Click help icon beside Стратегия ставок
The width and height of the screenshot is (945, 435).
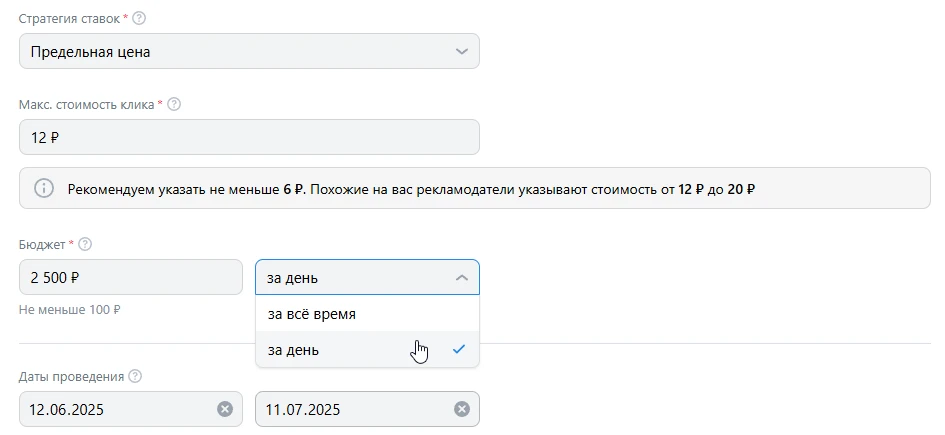[x=139, y=18]
